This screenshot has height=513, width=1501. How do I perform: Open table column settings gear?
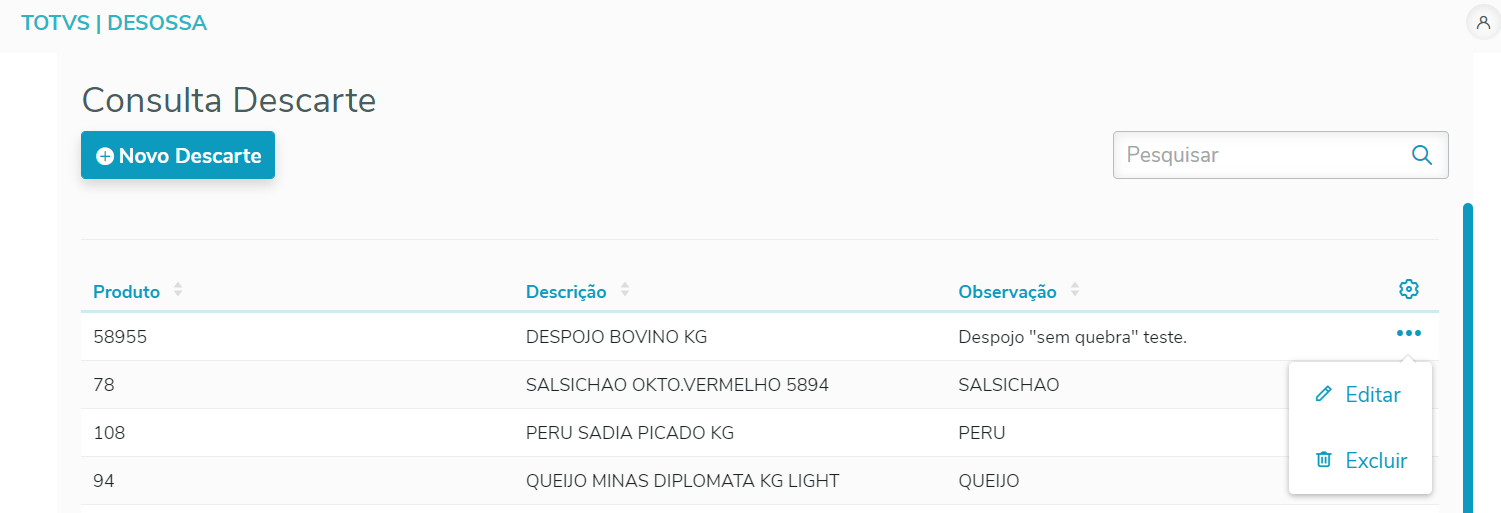1409,290
